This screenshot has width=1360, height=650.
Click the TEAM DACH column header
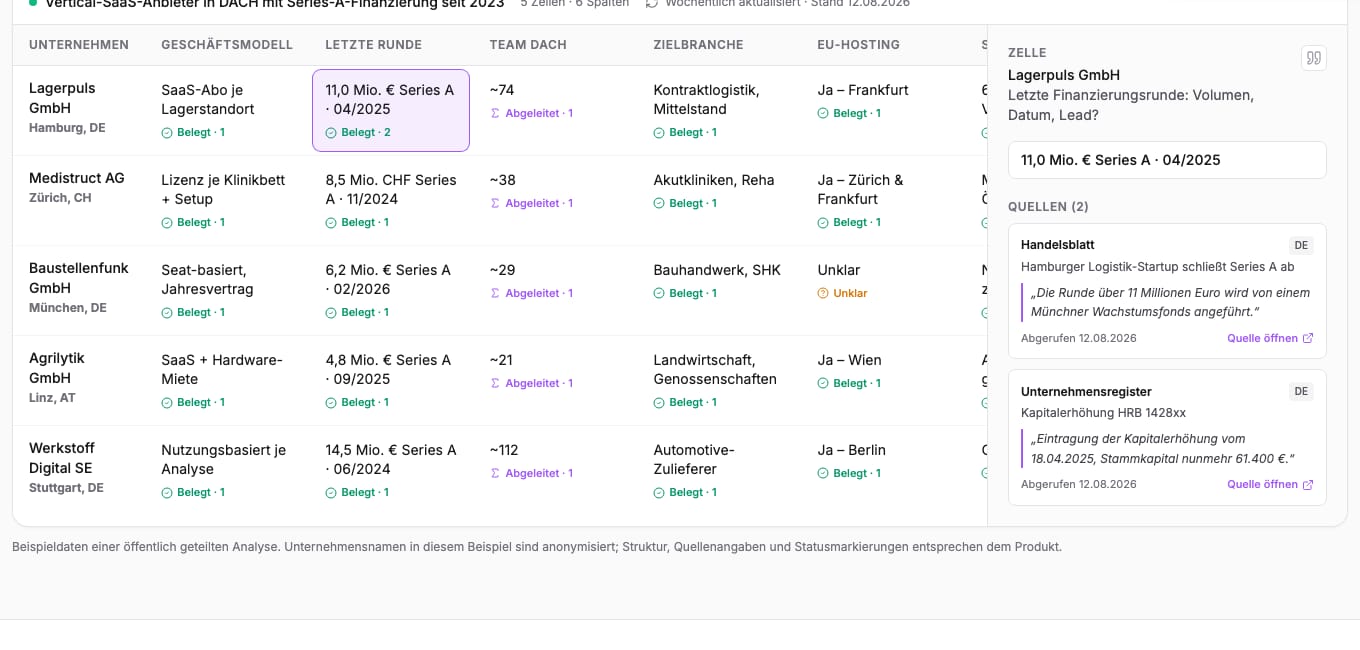[x=528, y=45]
